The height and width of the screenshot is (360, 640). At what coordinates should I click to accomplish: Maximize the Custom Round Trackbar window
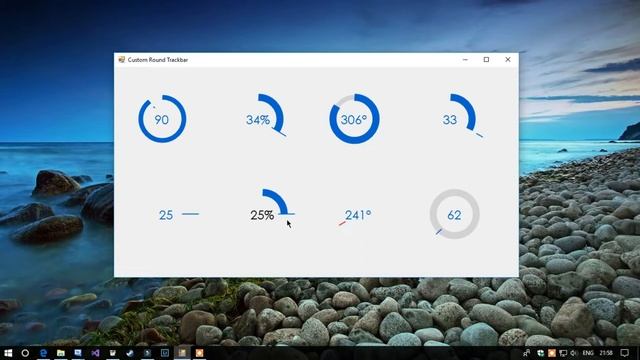coord(486,60)
